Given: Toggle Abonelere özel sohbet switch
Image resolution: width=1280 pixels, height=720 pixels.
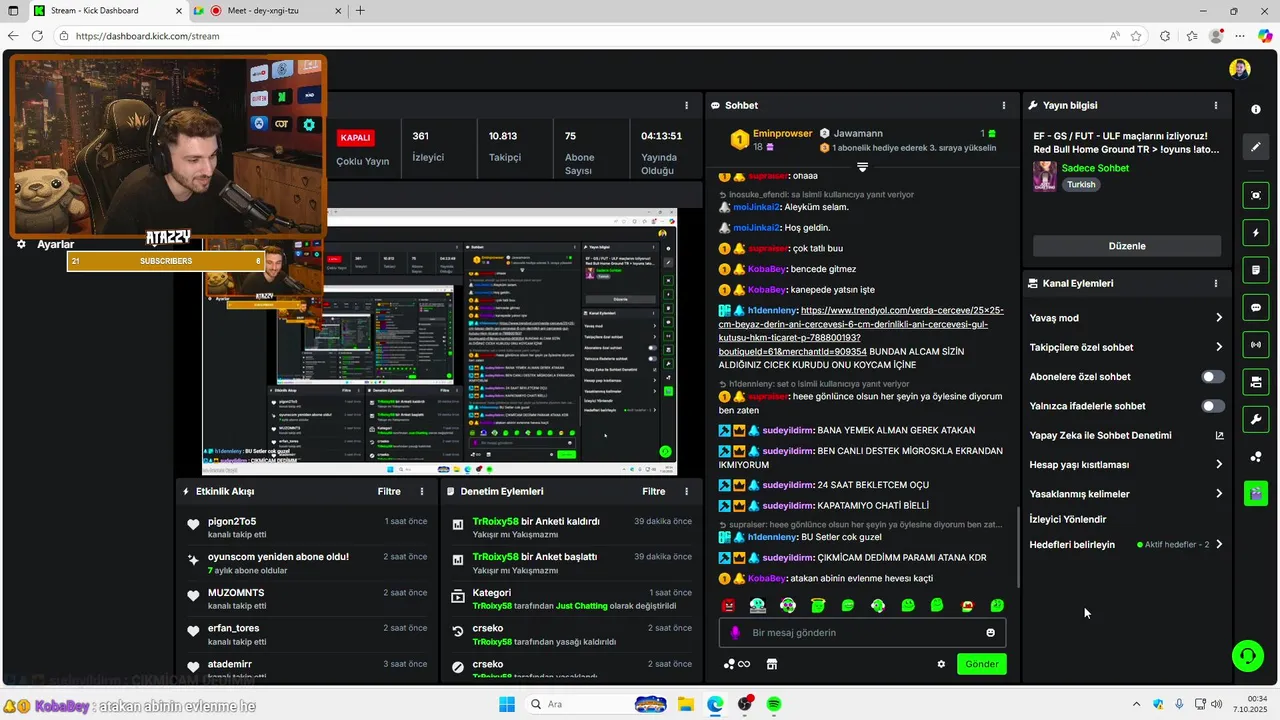Looking at the screenshot, I should (1213, 377).
